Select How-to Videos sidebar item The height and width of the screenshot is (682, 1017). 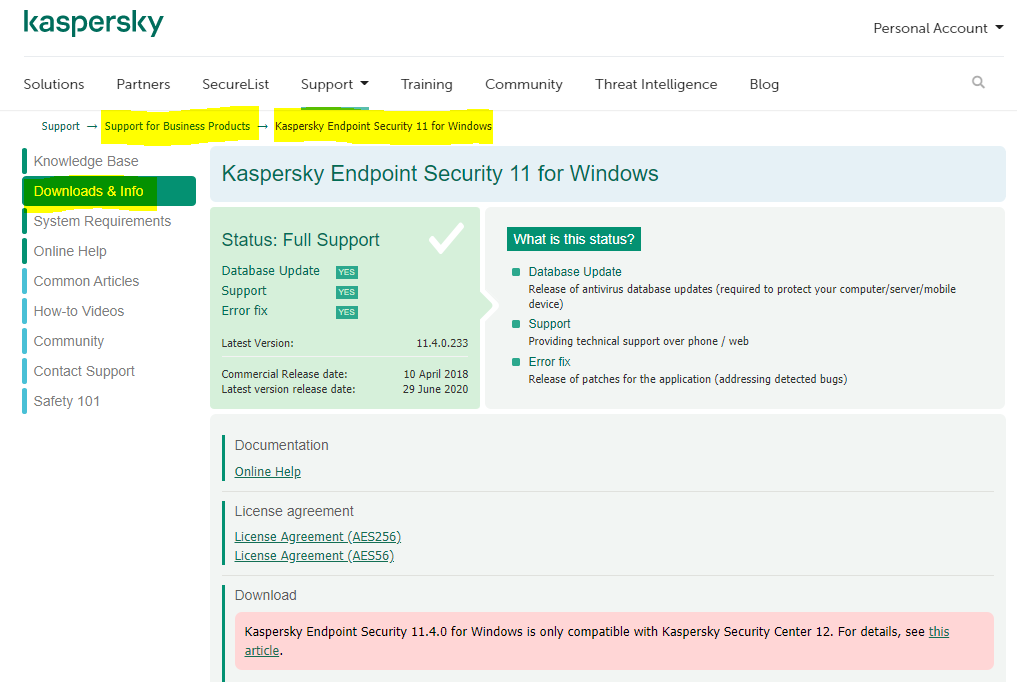coord(79,311)
